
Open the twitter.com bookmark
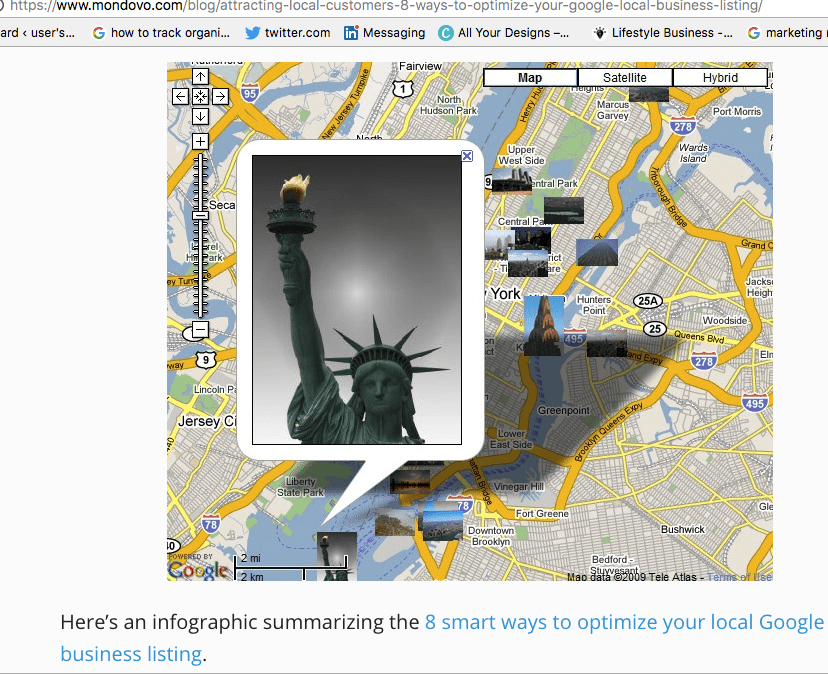288,33
